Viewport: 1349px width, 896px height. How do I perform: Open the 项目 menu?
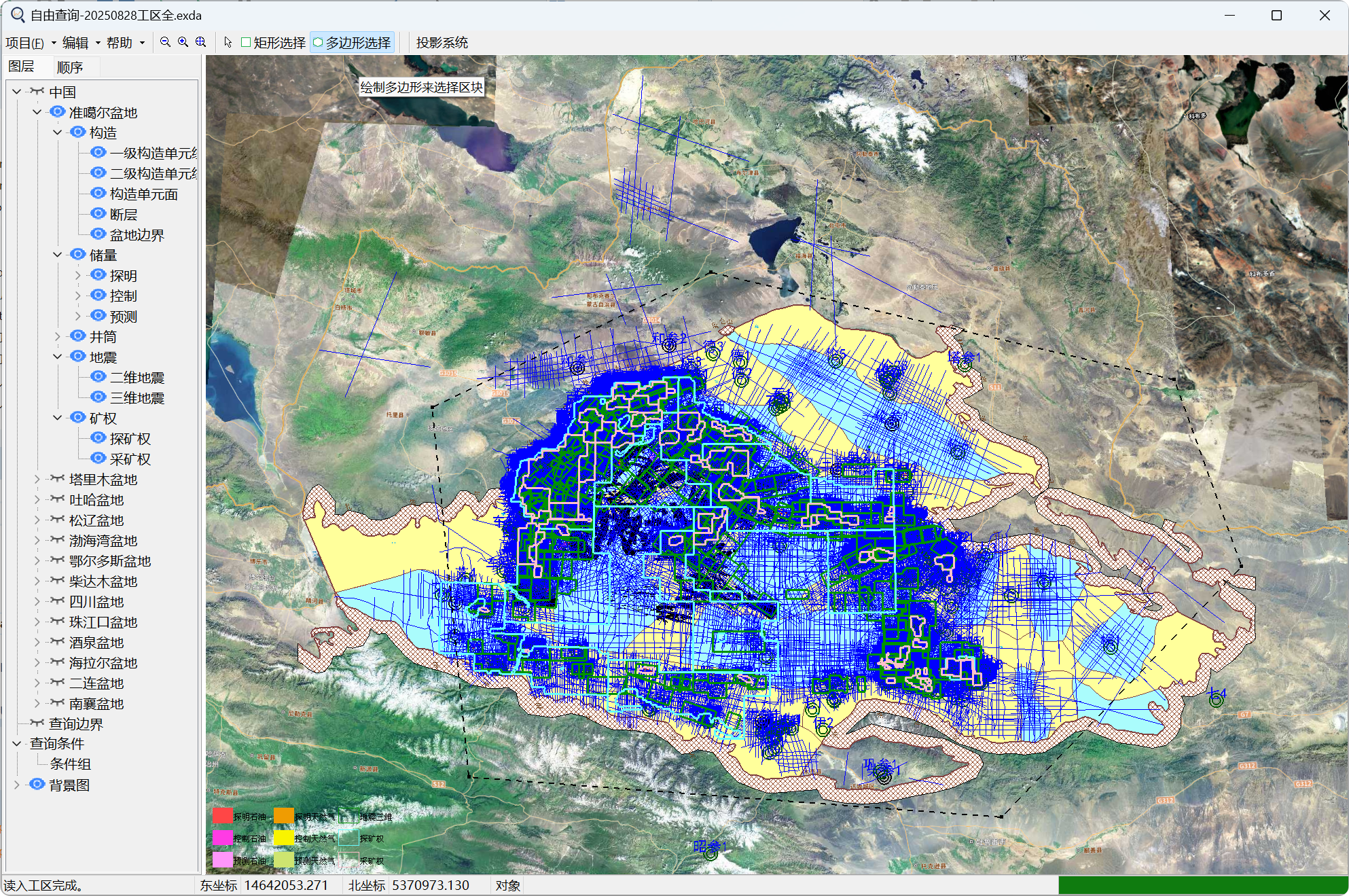pos(25,43)
